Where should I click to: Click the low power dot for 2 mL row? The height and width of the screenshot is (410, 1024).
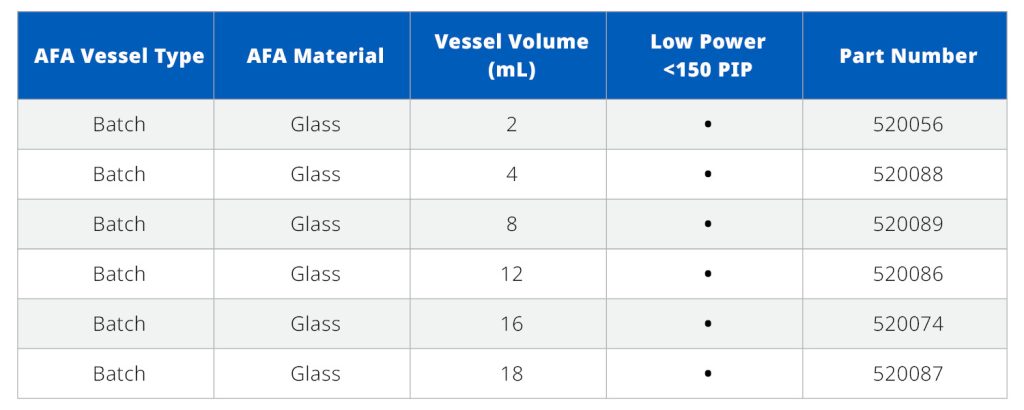(x=707, y=124)
